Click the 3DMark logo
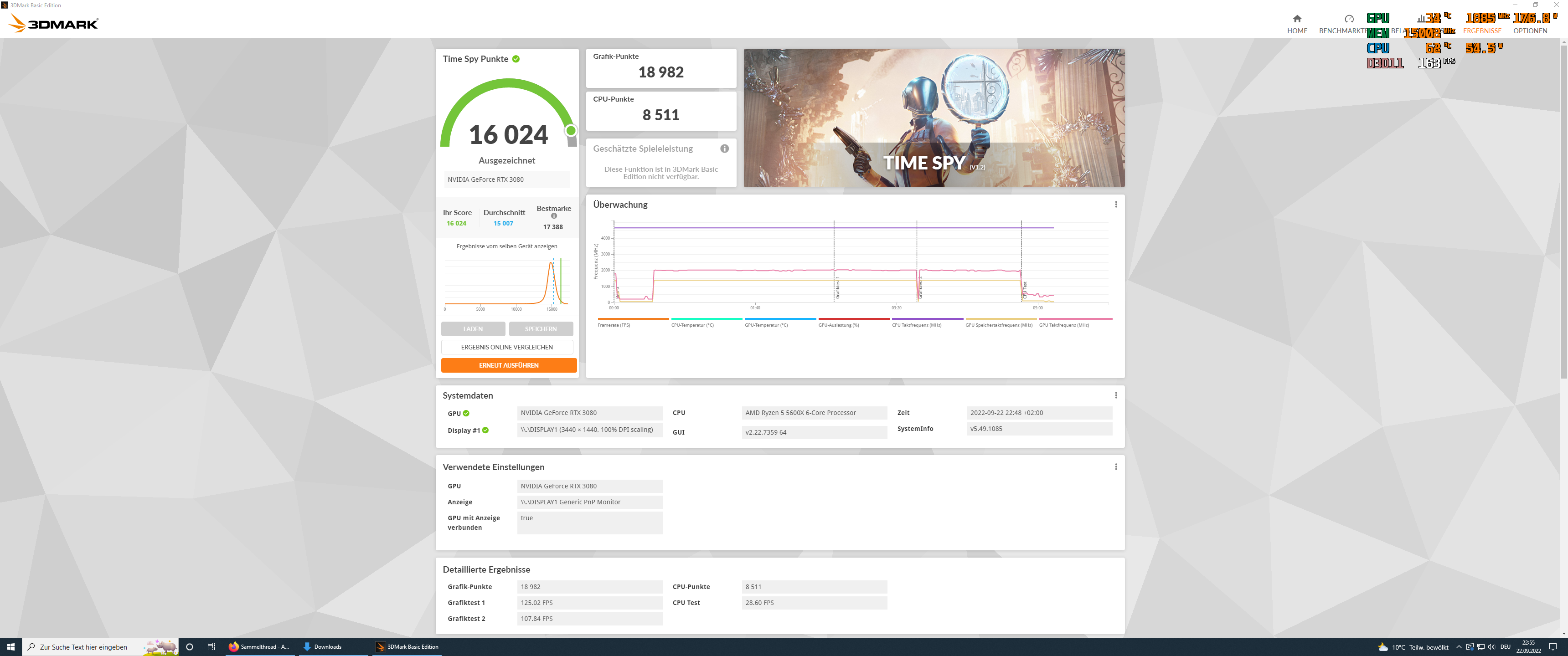Image resolution: width=1568 pixels, height=656 pixels. [x=54, y=24]
